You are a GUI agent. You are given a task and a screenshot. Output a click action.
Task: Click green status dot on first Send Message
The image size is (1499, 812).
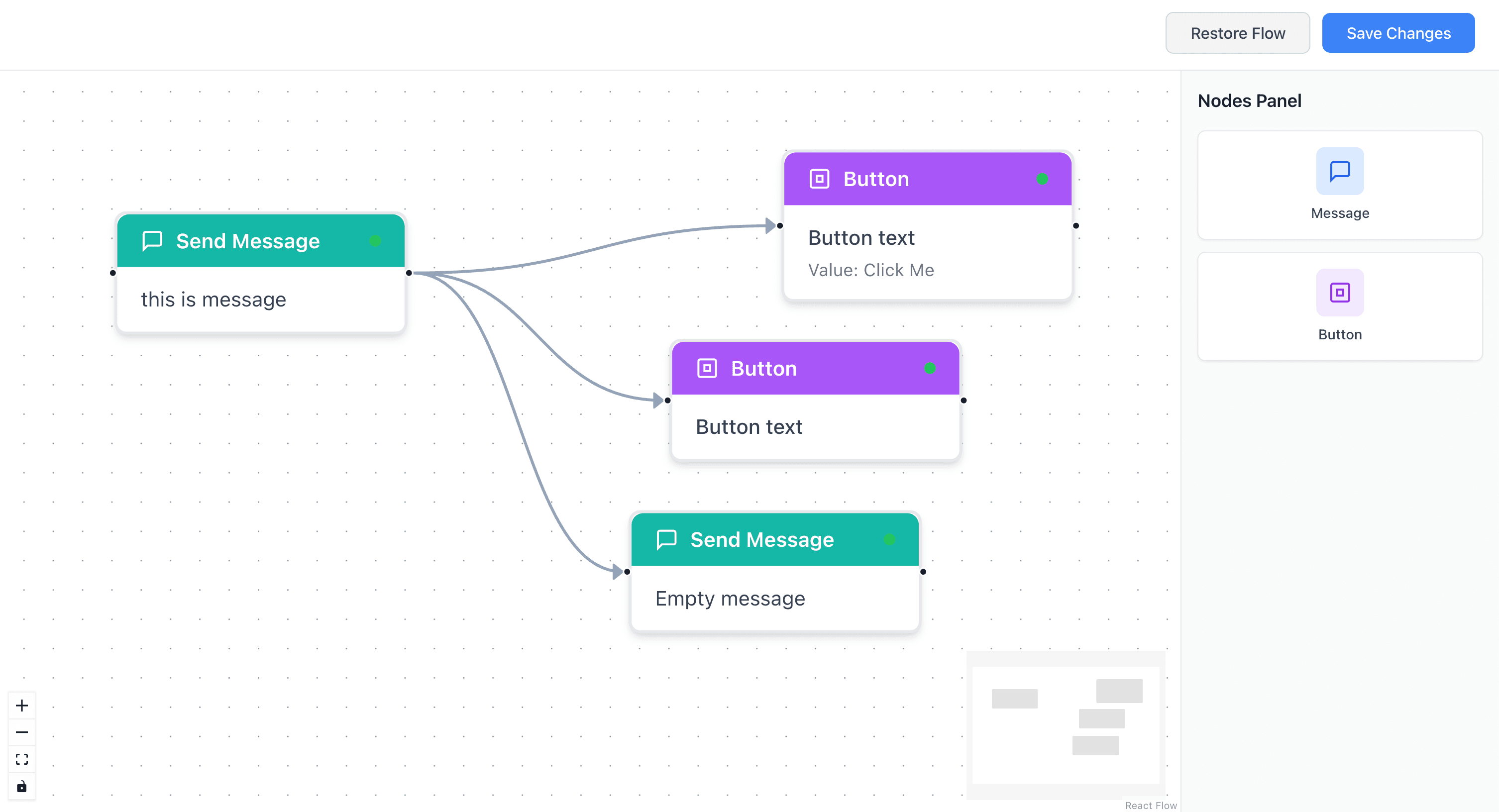point(375,240)
